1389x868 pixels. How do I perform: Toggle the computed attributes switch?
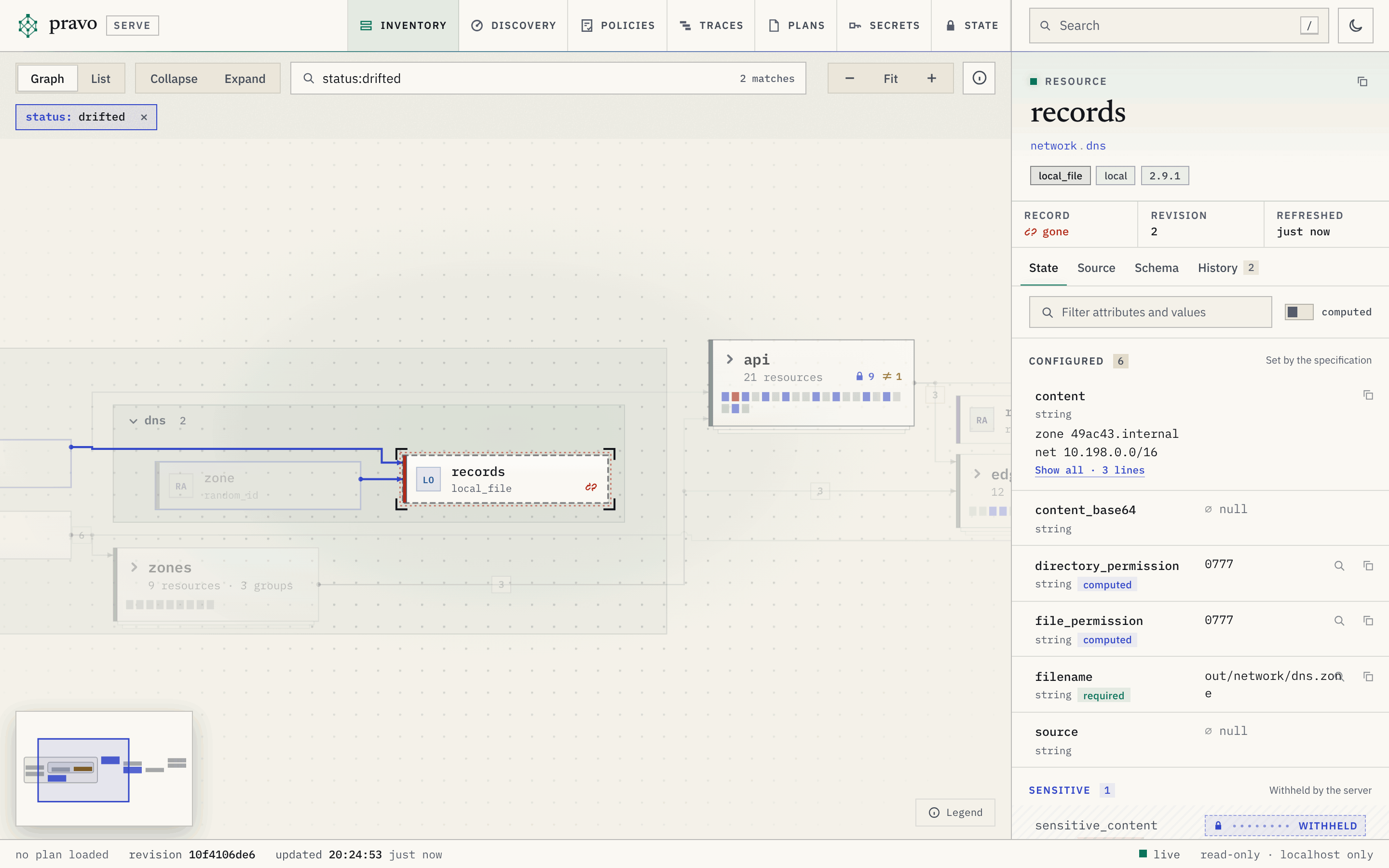tap(1298, 312)
